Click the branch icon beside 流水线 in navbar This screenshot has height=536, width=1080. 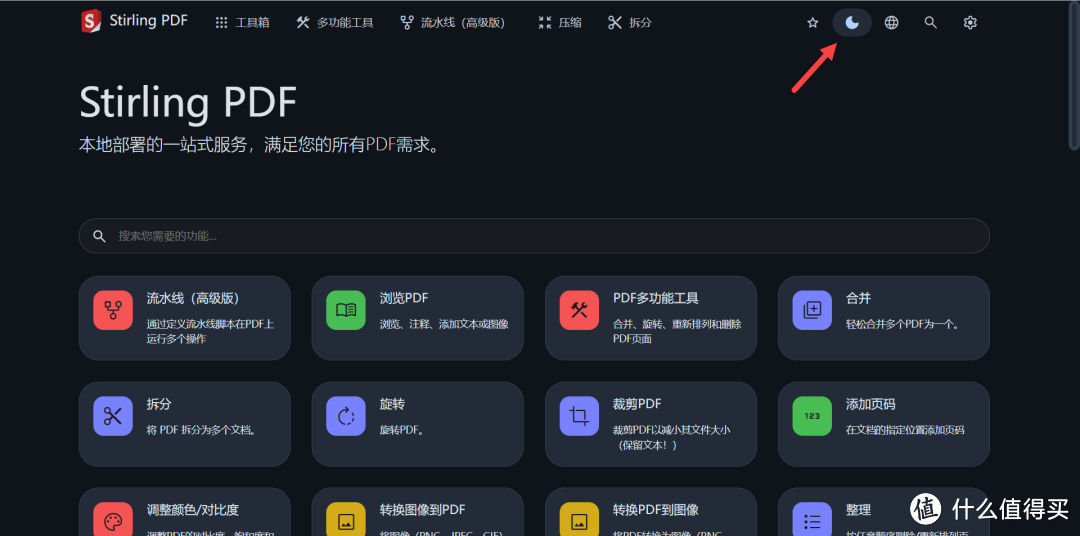(406, 23)
